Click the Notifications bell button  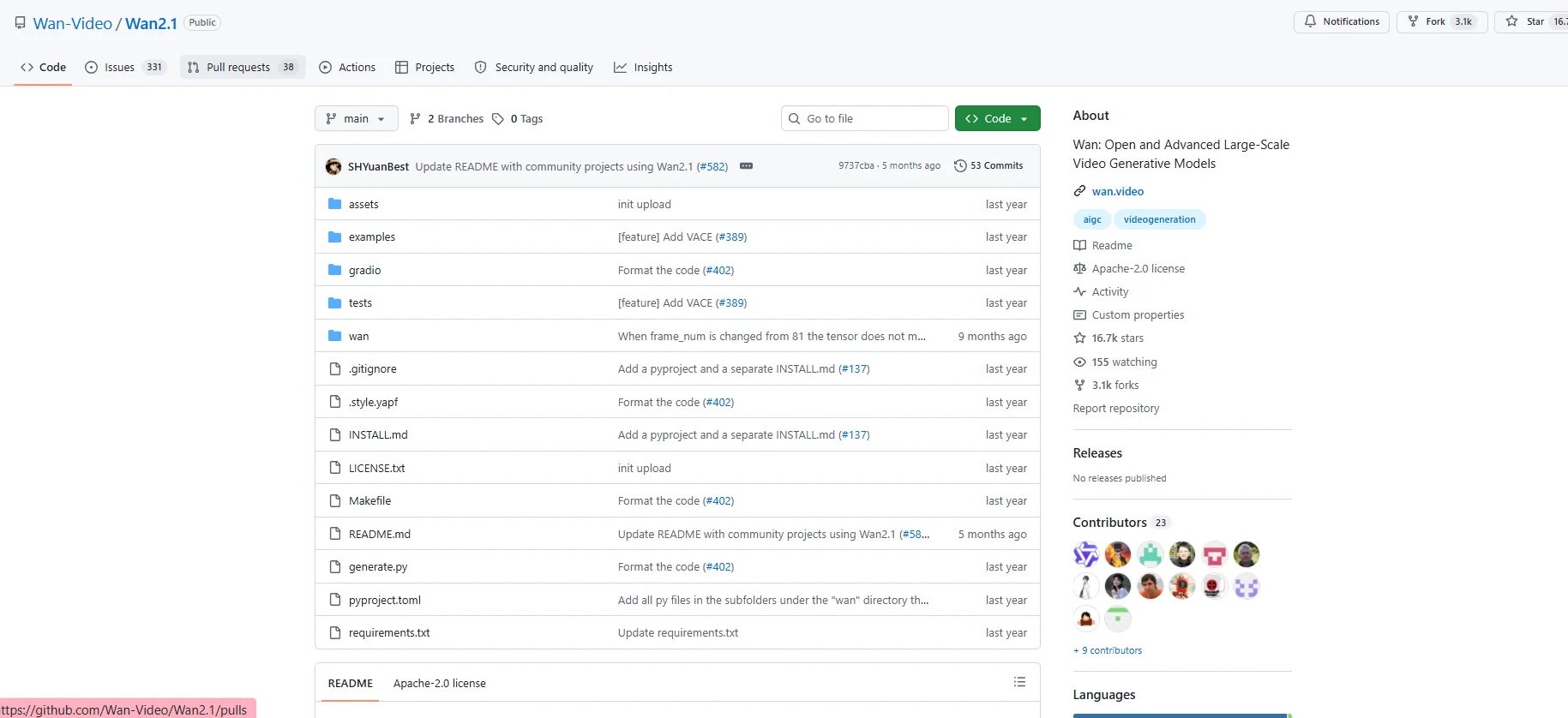(1341, 21)
